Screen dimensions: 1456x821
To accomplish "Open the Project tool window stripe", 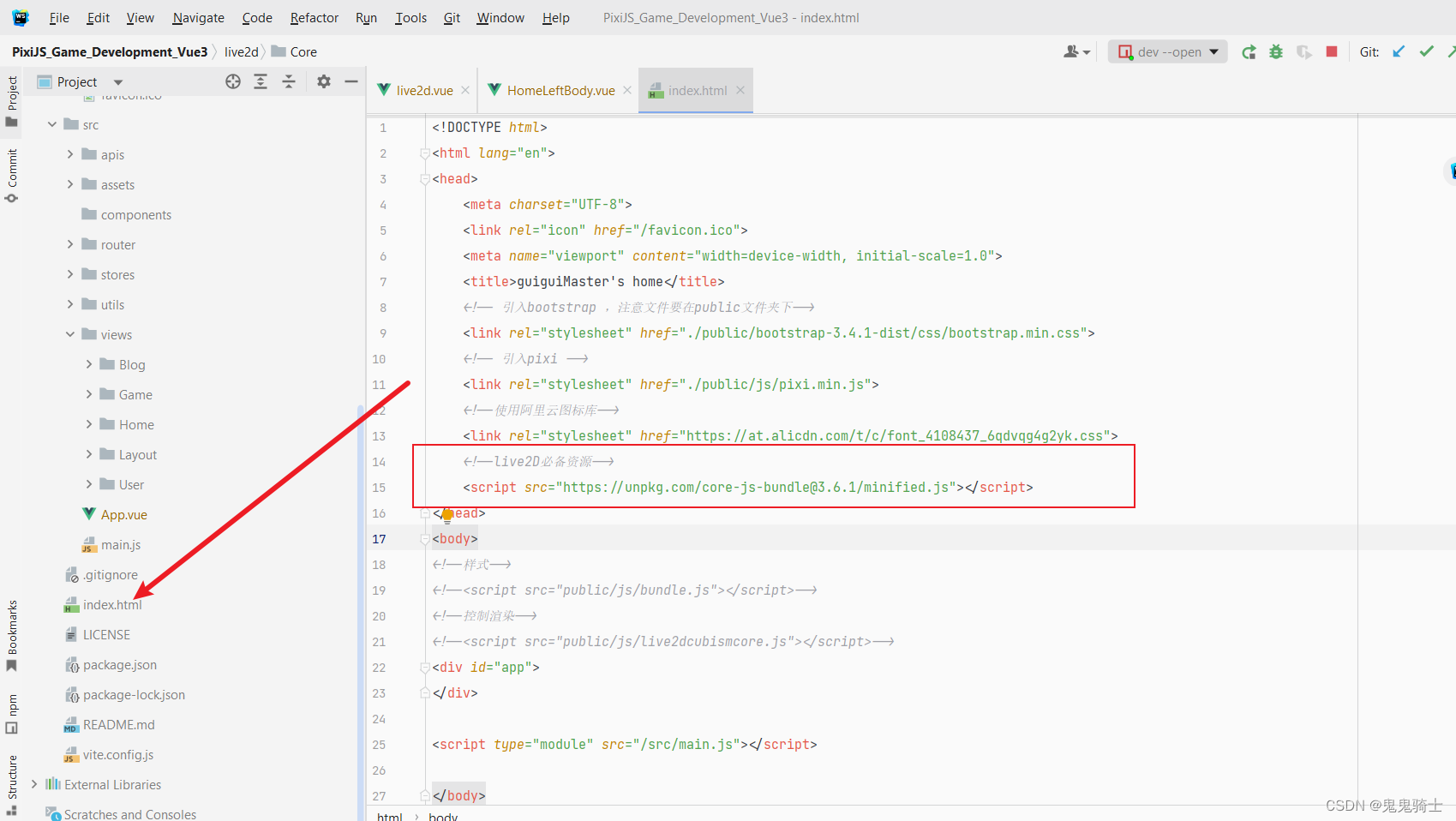I will click(x=12, y=101).
